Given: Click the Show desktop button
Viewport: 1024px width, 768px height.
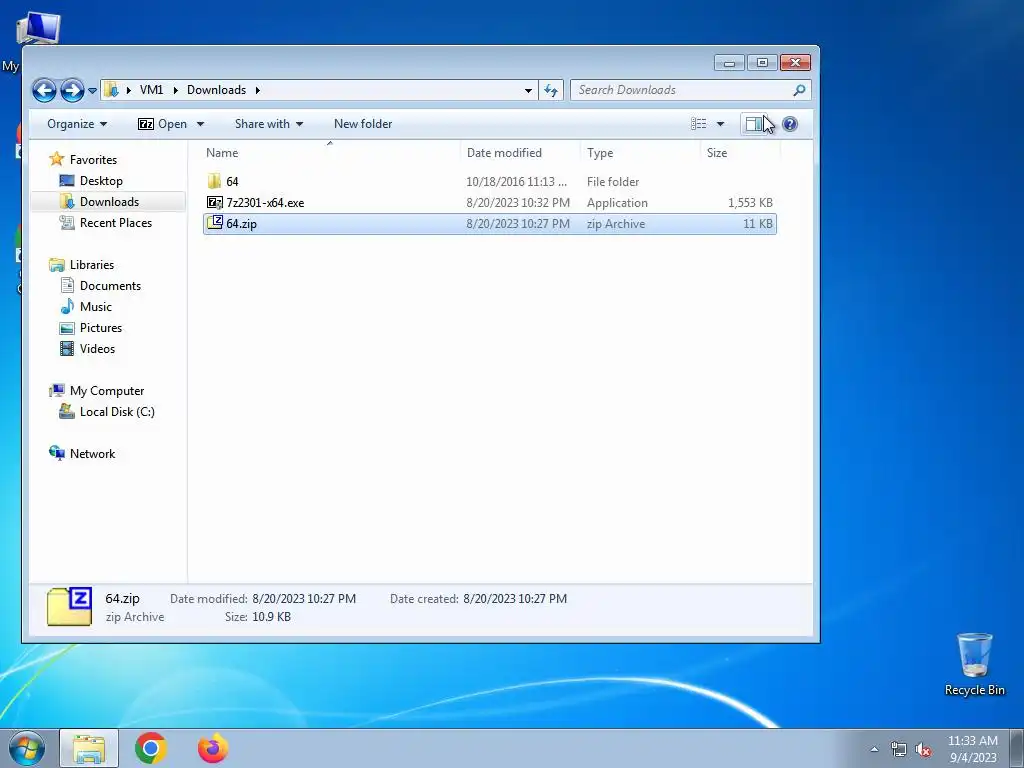Looking at the screenshot, I should coord(1017,749).
